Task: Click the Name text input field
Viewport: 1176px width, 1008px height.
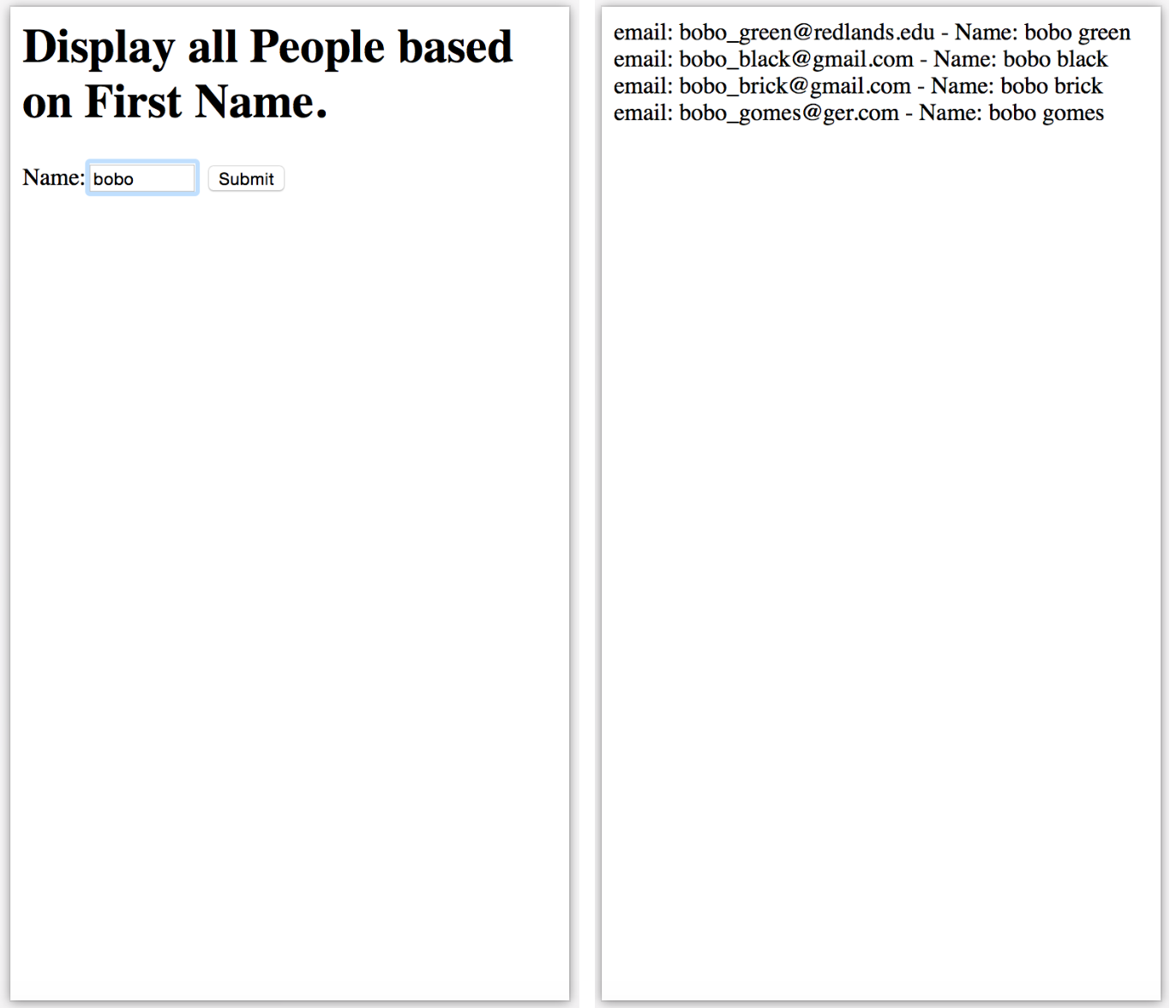Action: tap(142, 178)
